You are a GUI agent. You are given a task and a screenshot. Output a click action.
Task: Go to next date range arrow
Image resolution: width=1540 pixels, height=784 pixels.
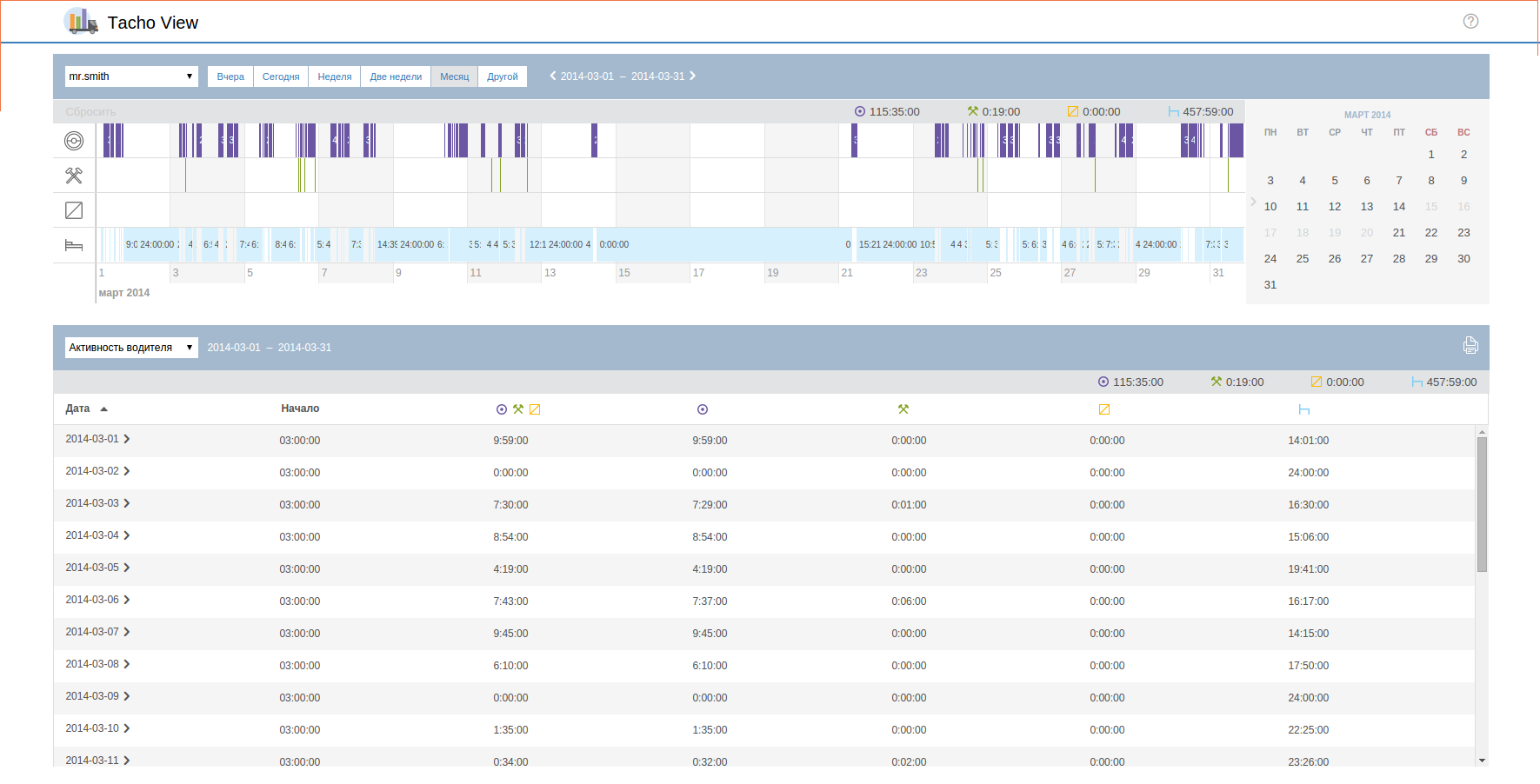click(x=693, y=76)
